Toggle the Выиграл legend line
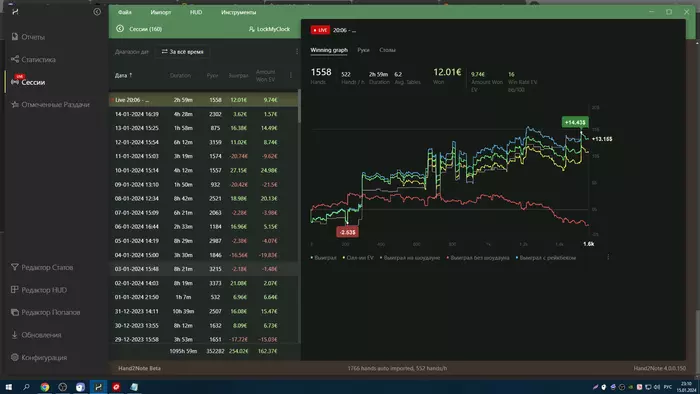 coord(324,257)
